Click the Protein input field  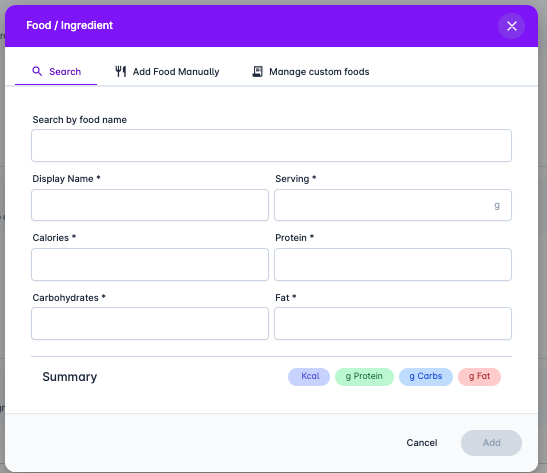(393, 264)
